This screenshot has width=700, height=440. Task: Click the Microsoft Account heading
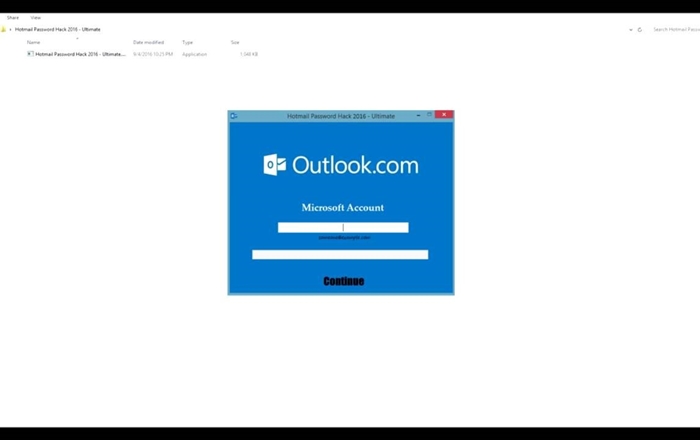(342, 208)
